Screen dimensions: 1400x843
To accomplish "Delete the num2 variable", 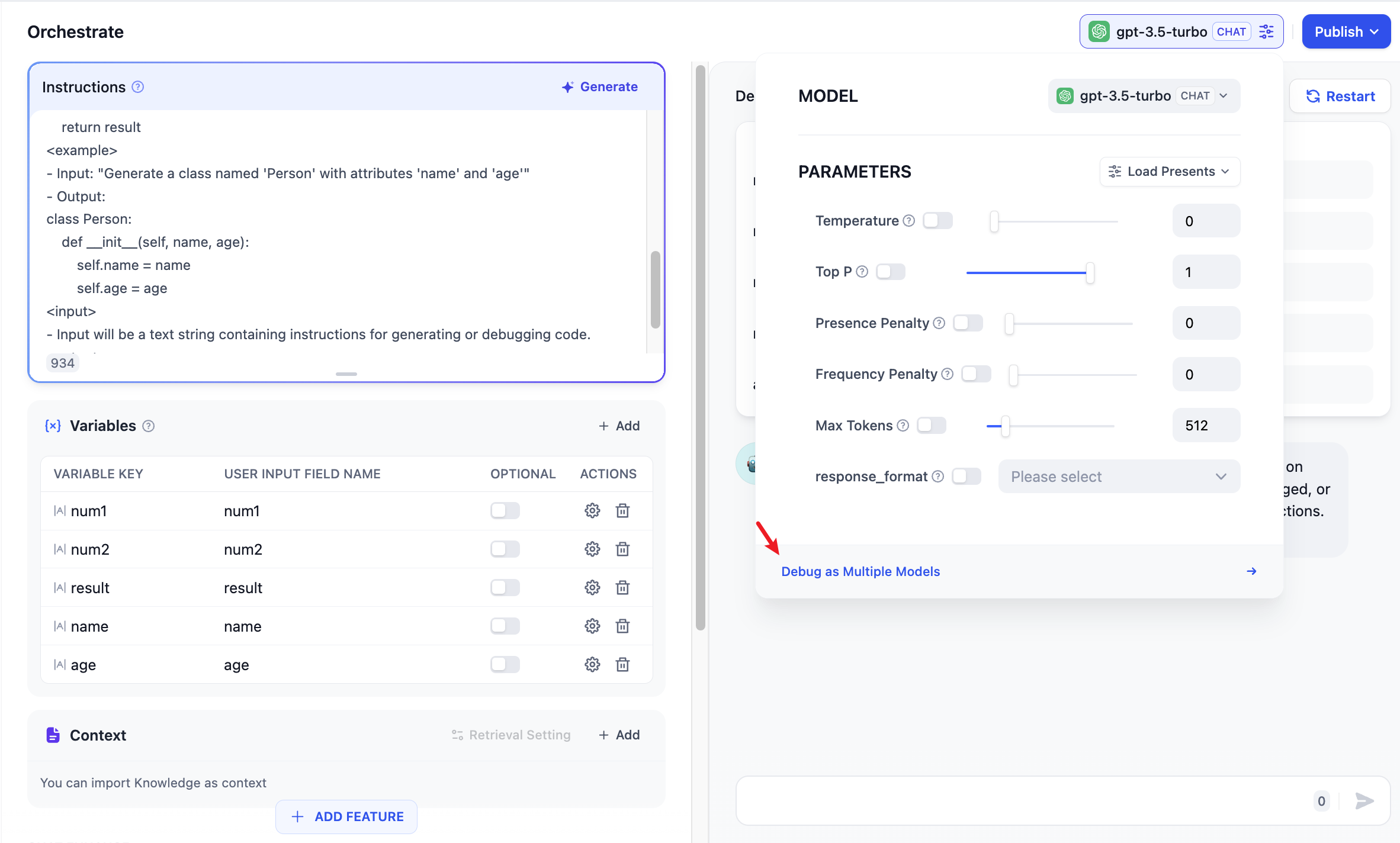I will click(x=622, y=549).
